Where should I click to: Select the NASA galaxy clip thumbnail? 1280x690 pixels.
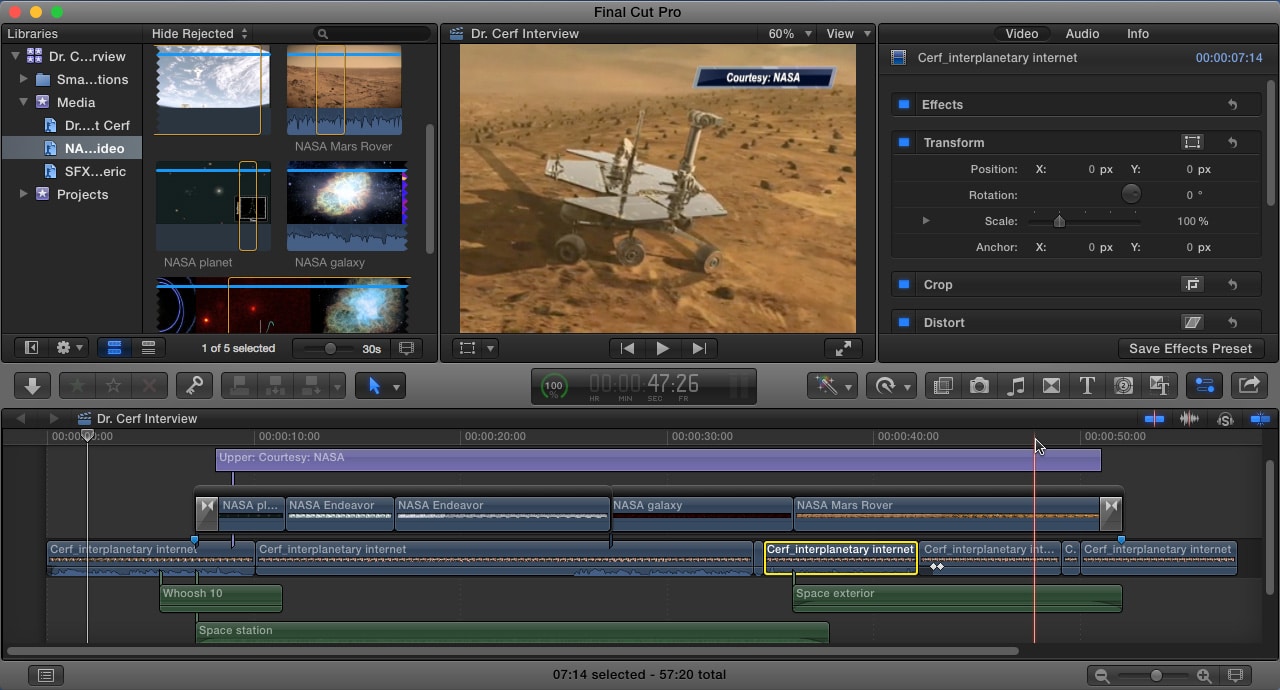tap(346, 205)
